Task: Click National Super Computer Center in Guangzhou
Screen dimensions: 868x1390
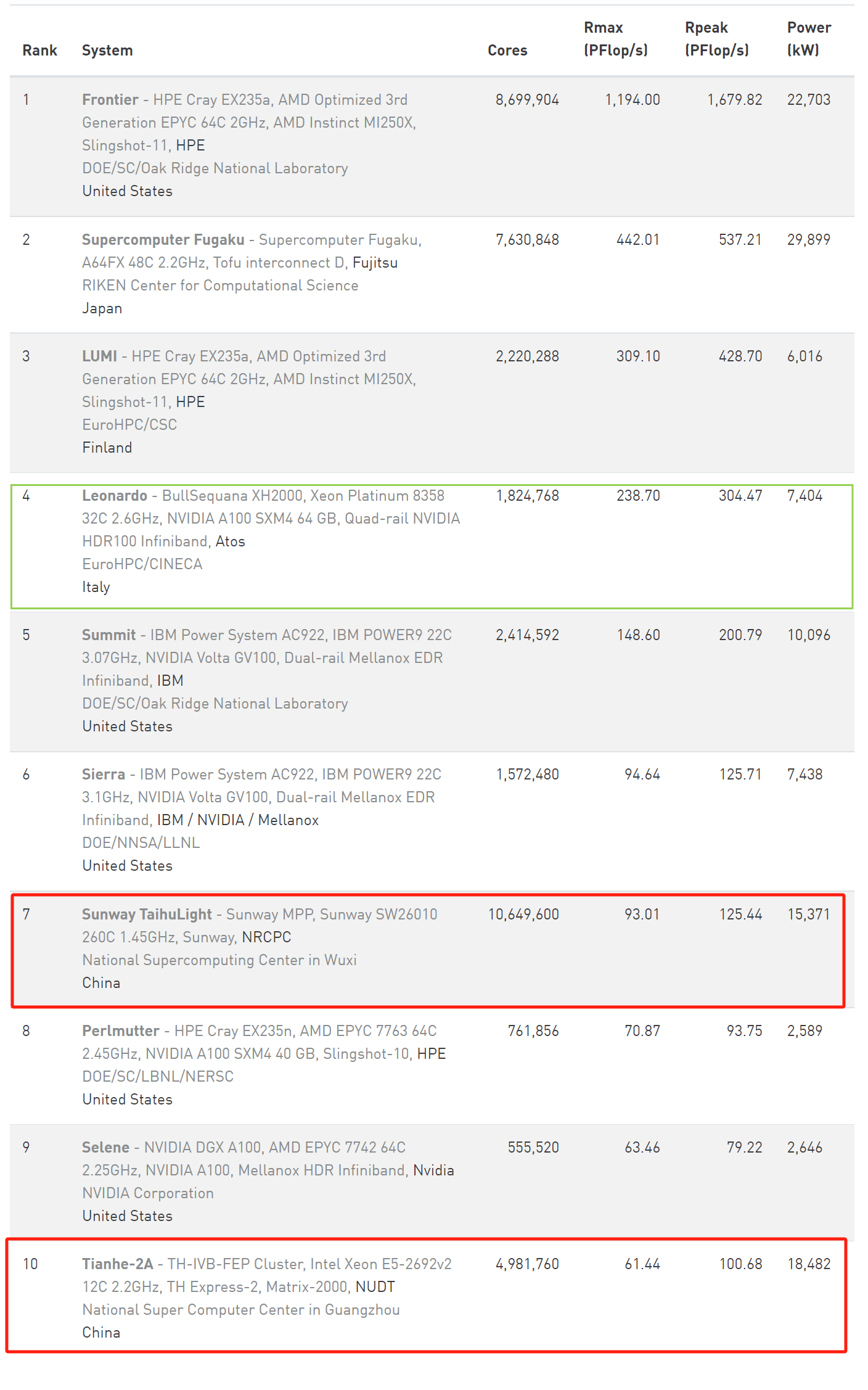Action: [x=241, y=1309]
